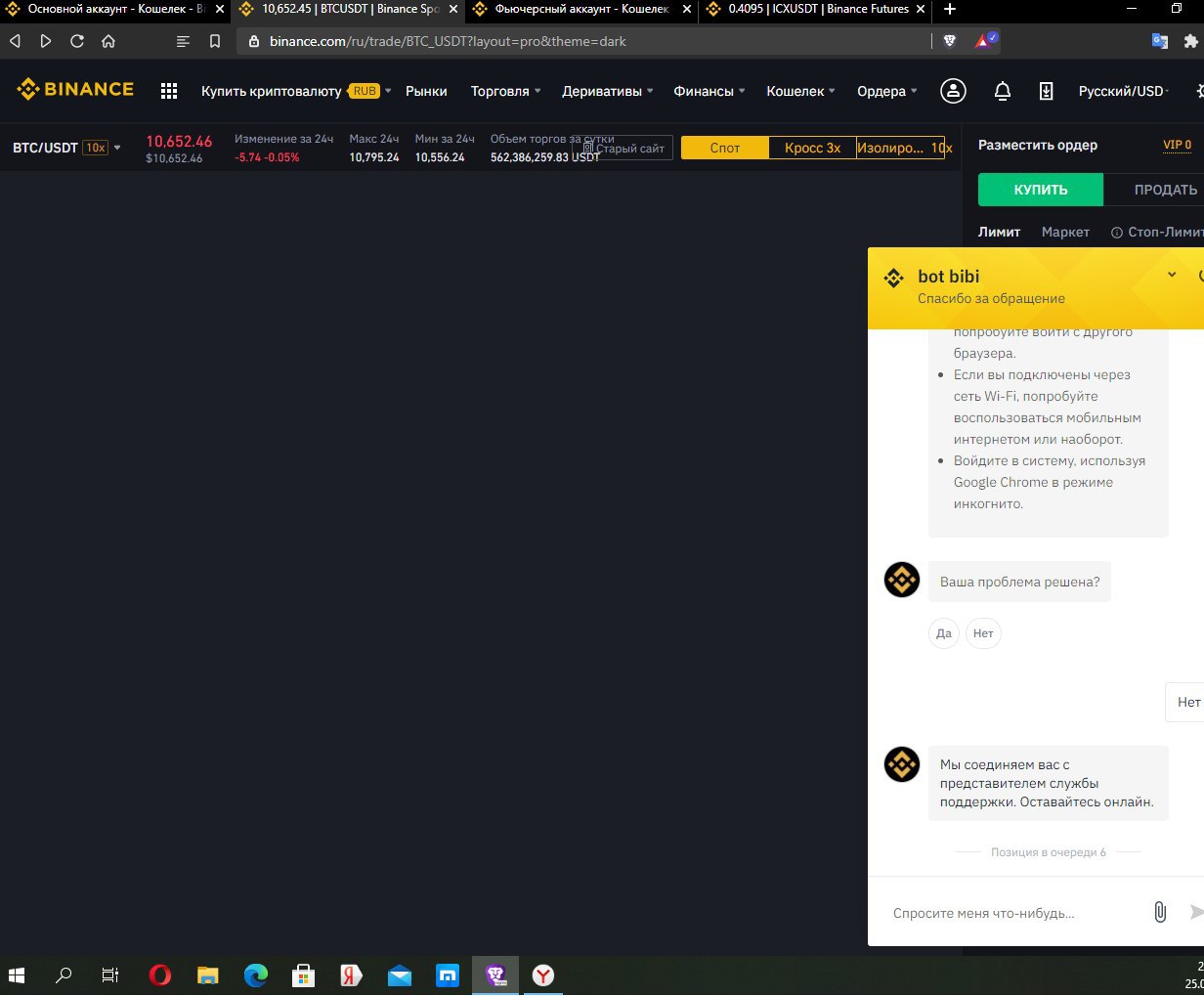
Task: Launch Maxthon browser from the taskbar
Action: (448, 974)
